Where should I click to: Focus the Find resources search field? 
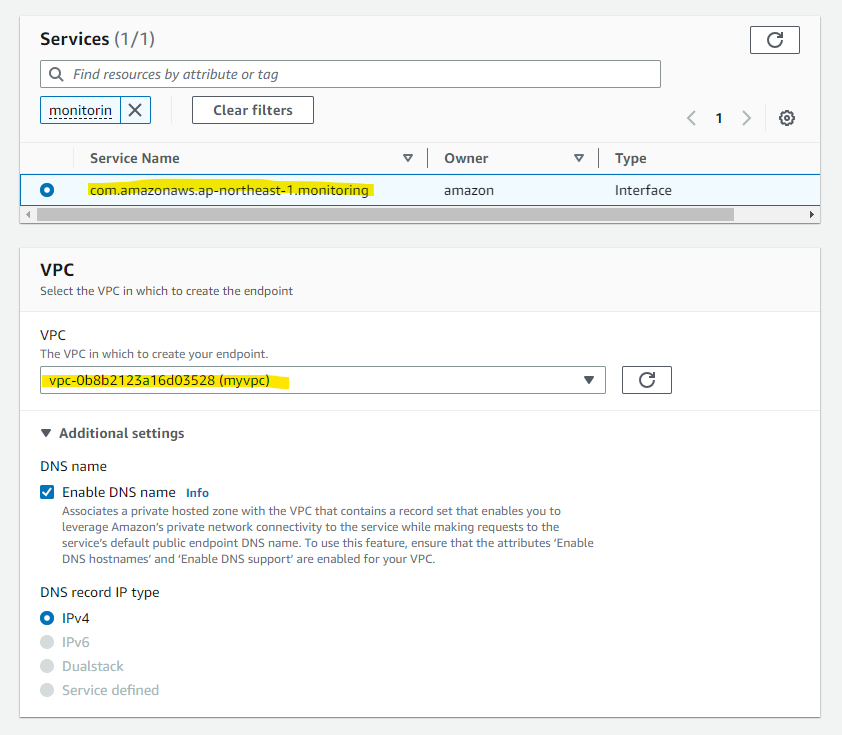350,74
